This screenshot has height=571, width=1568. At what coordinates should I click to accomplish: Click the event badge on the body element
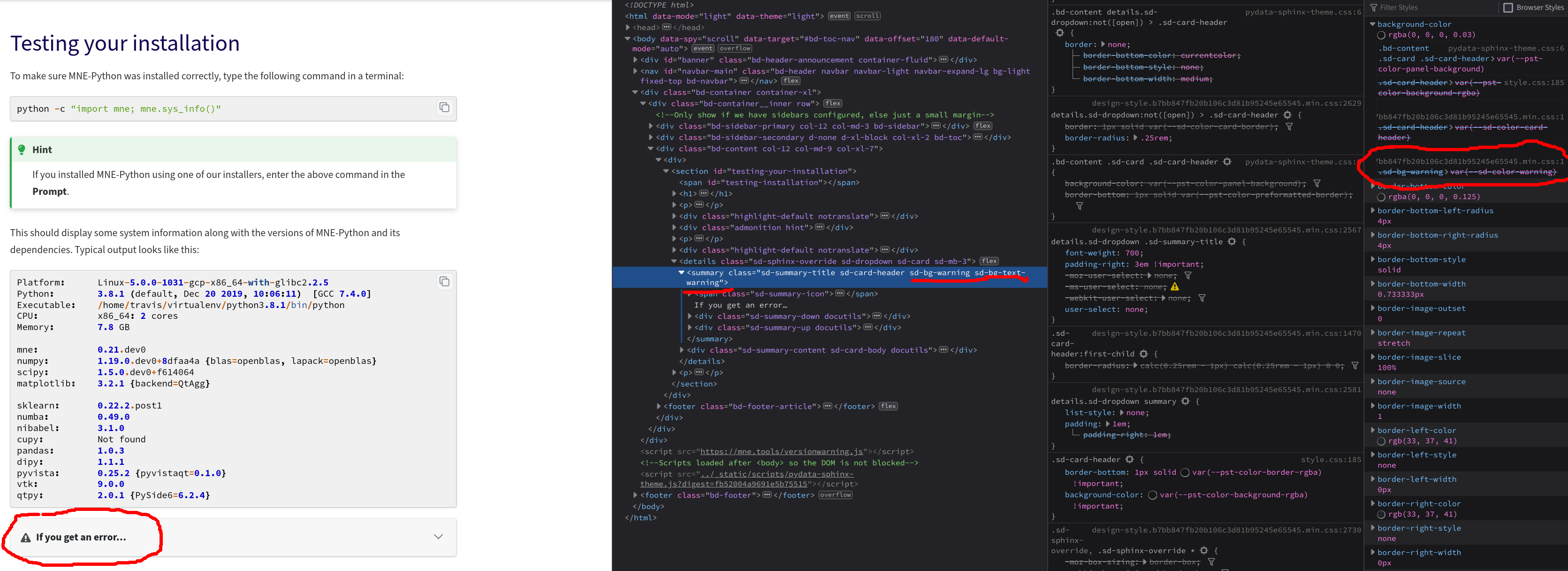(x=702, y=48)
